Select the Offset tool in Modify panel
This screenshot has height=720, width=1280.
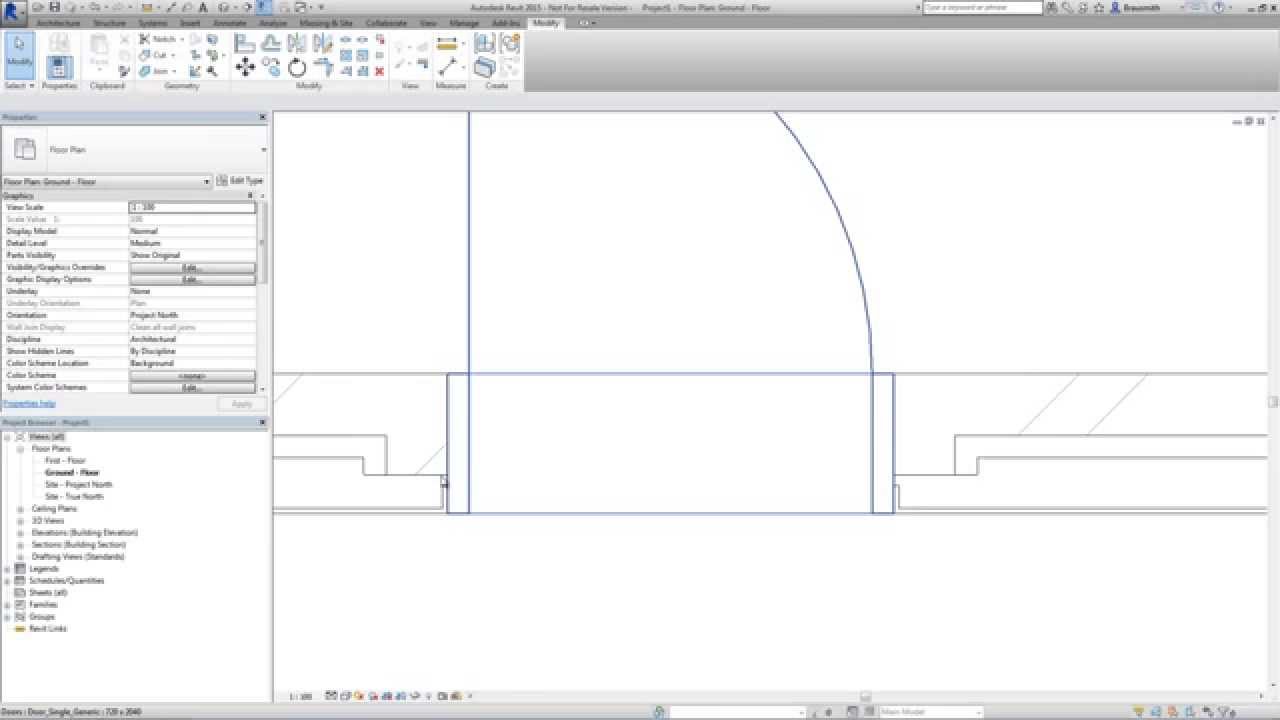[x=271, y=43]
